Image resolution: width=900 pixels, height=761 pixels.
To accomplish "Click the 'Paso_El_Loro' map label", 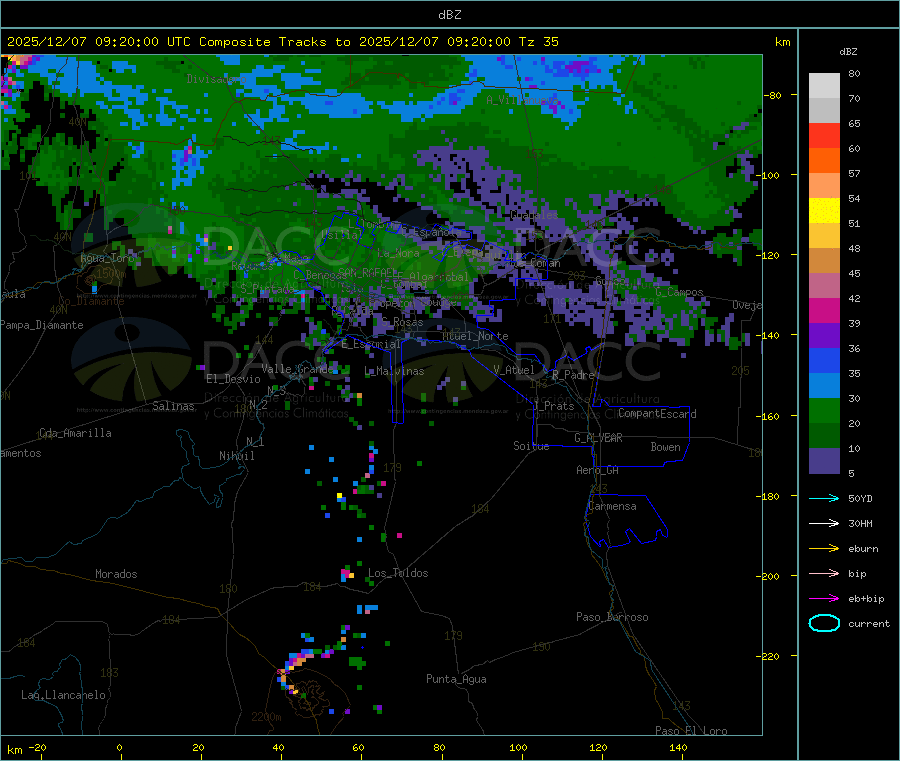I will click(691, 731).
